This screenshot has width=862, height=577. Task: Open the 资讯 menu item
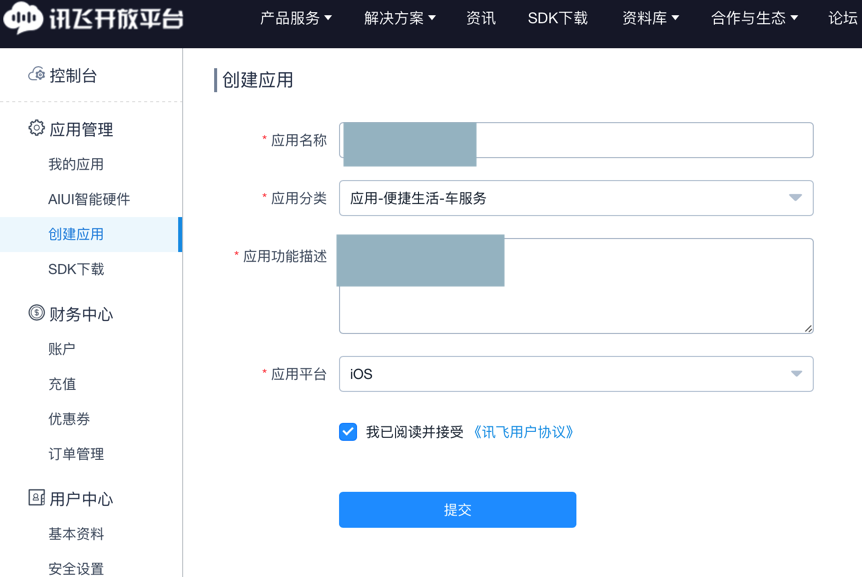point(481,18)
